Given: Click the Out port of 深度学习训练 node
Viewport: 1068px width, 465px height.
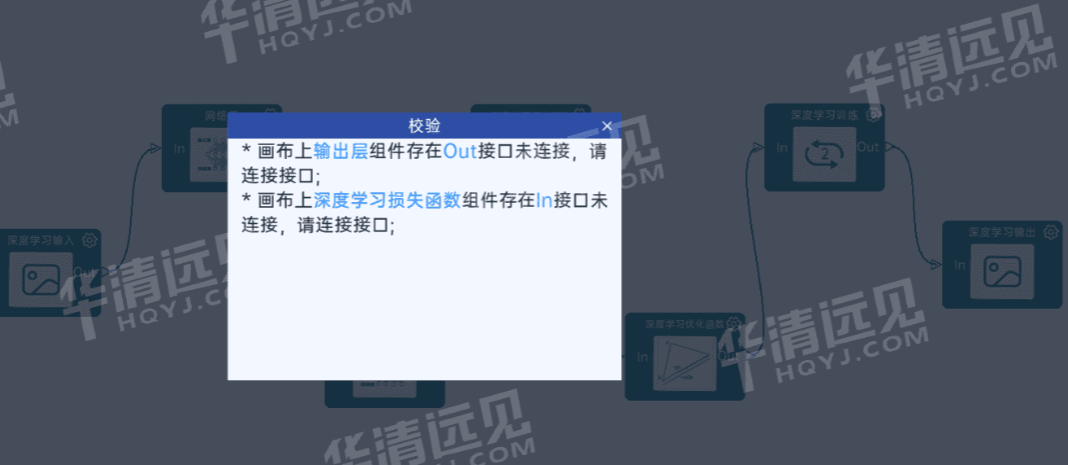Looking at the screenshot, I should [x=868, y=146].
